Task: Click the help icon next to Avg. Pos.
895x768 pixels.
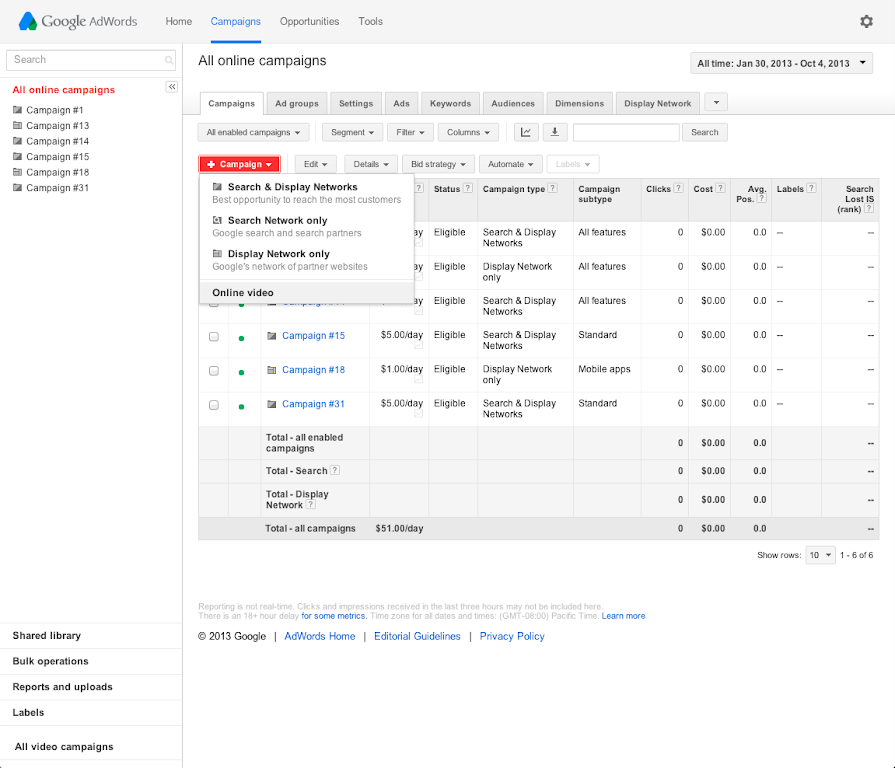Action: tap(761, 199)
